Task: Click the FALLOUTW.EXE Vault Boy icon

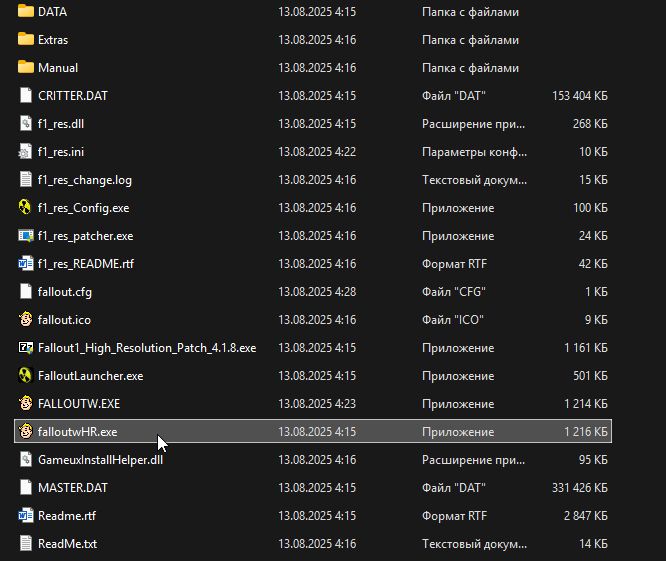Action: coord(26,404)
